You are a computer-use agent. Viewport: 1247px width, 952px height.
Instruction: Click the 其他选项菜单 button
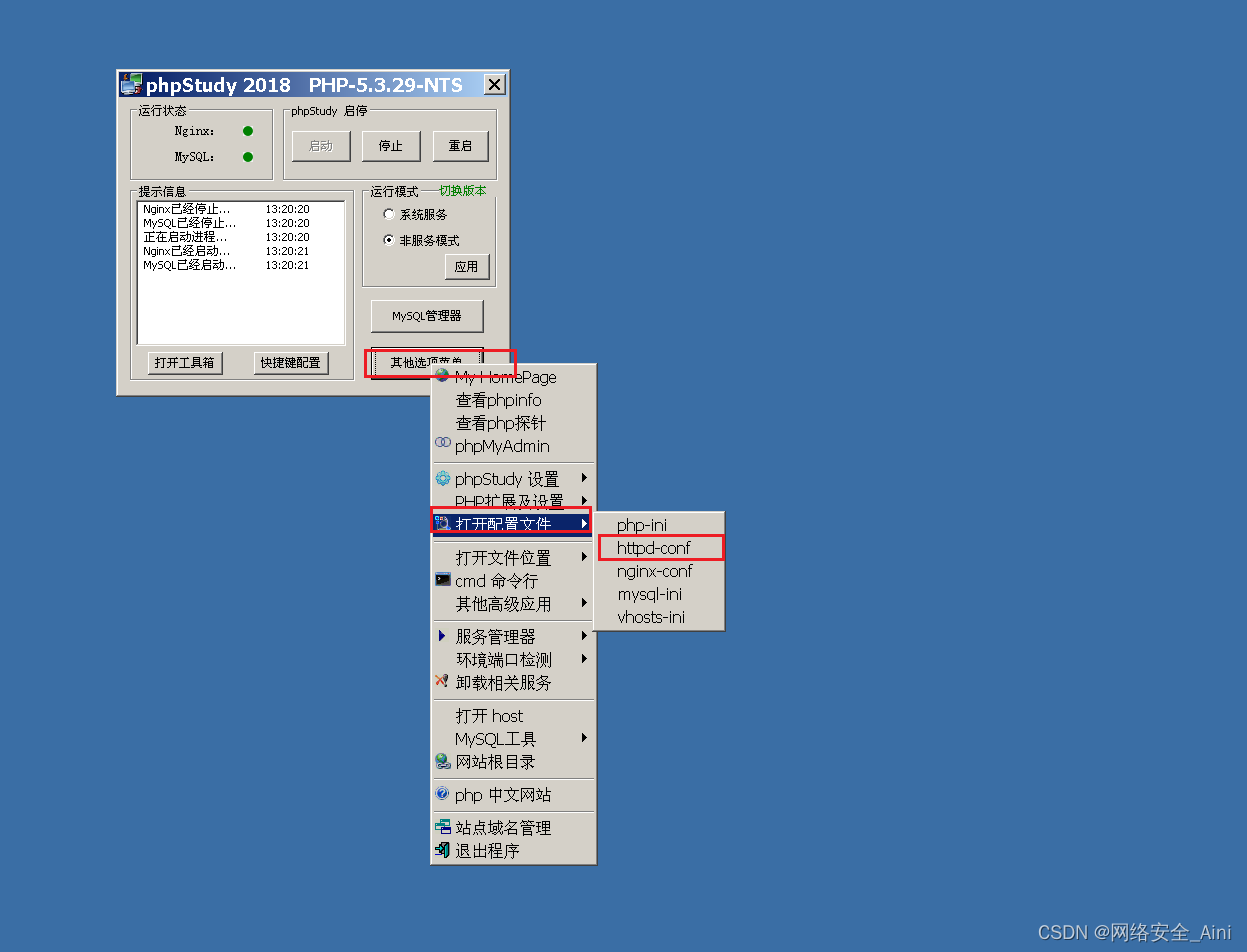tap(427, 362)
